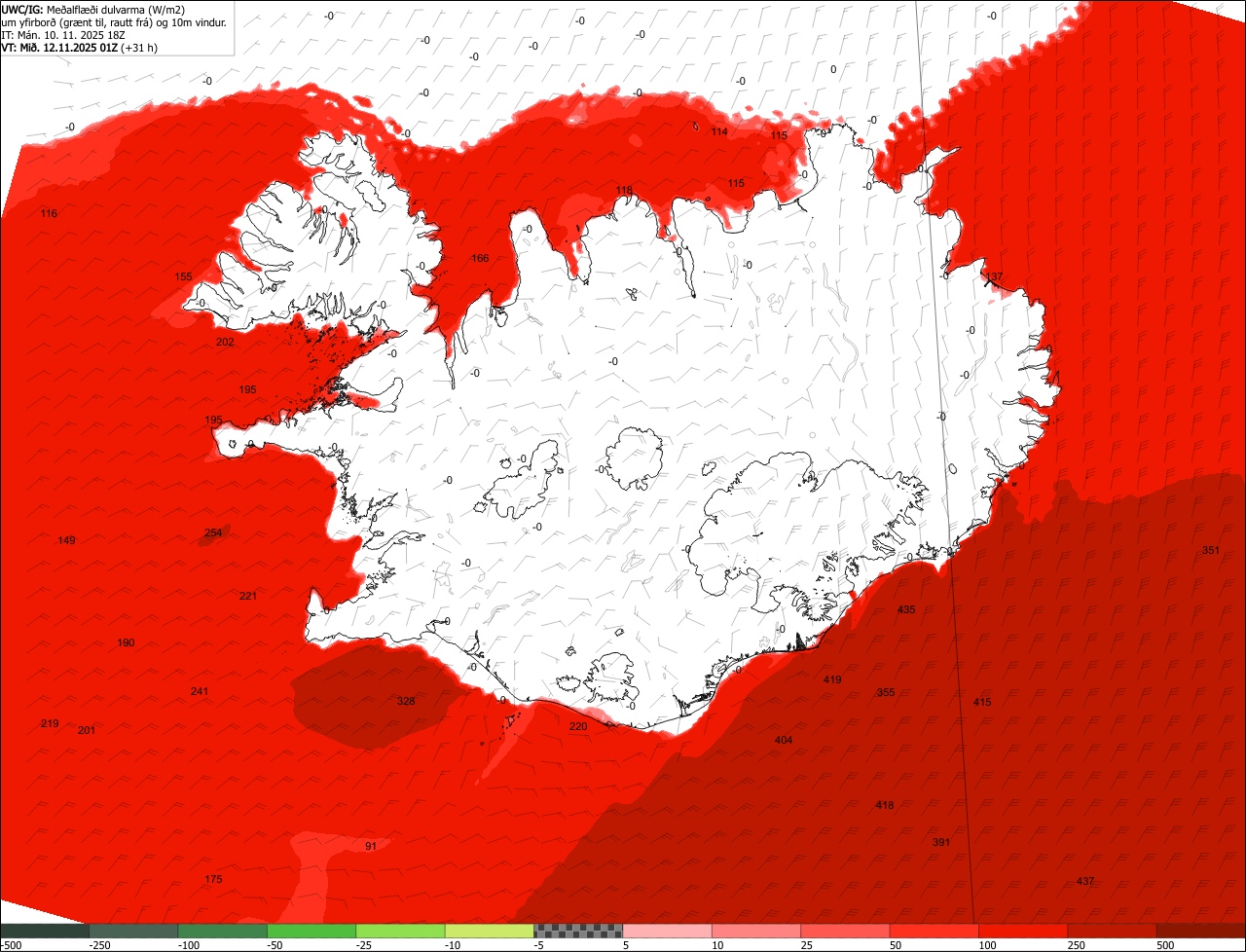The width and height of the screenshot is (1246, 952).
Task: Select the bright green -50 to -25 legend swatch
Action: [311, 931]
